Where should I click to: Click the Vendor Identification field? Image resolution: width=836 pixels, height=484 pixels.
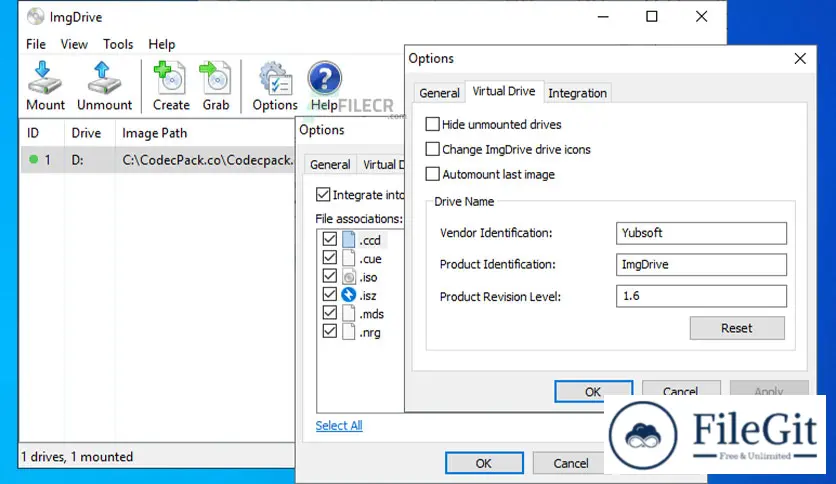(701, 233)
